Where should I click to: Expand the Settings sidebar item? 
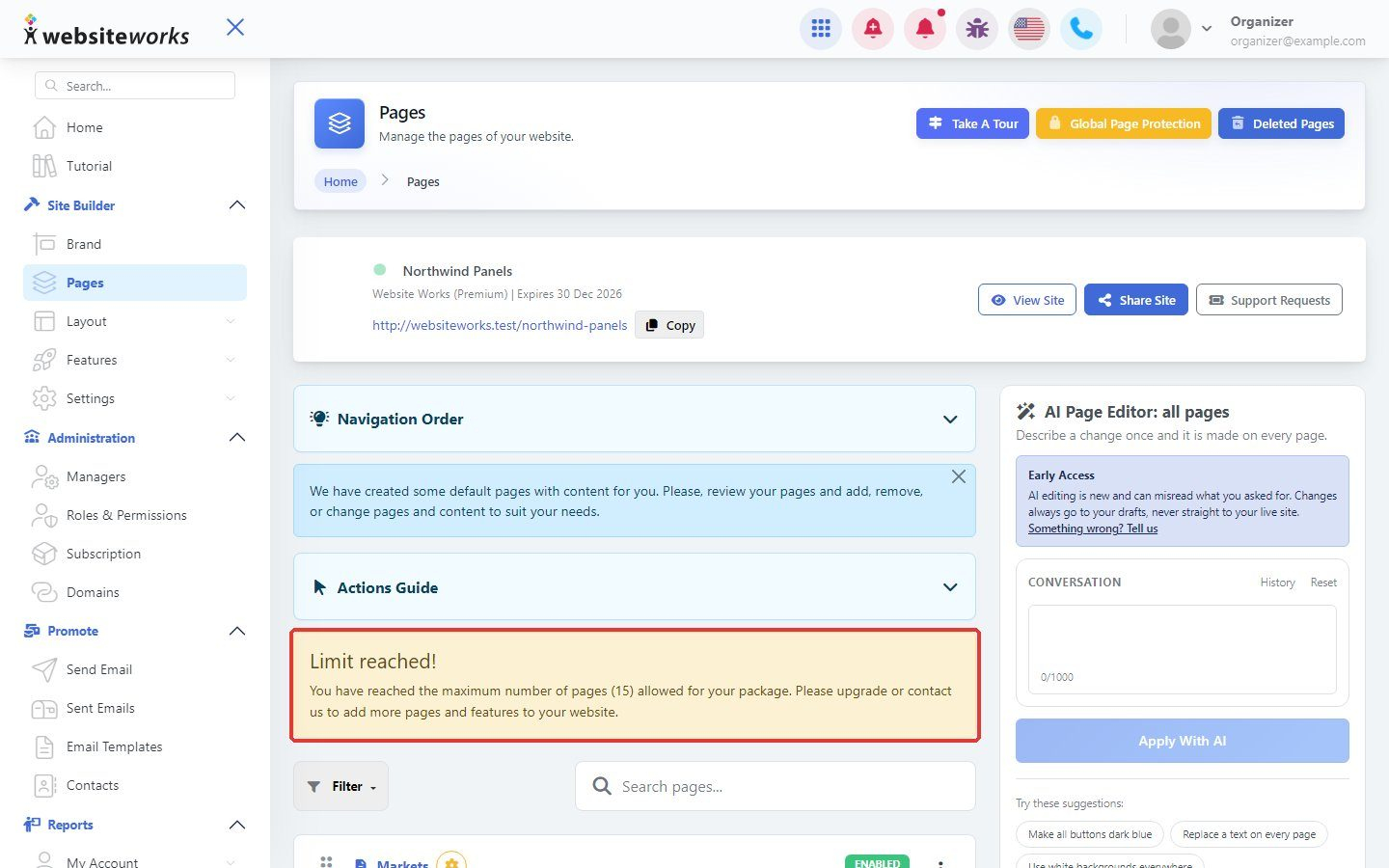135,398
